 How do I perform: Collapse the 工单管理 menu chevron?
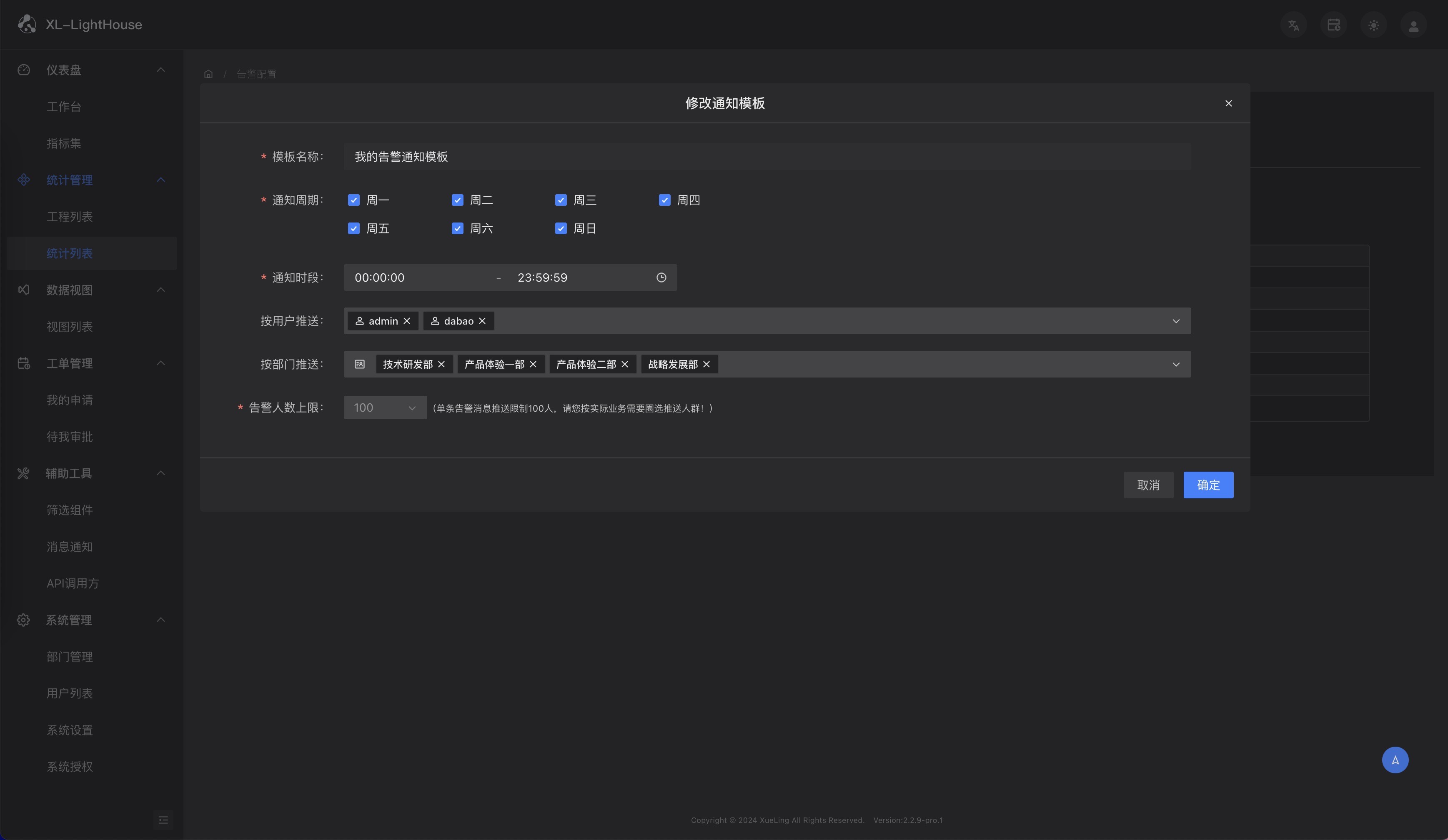click(161, 363)
